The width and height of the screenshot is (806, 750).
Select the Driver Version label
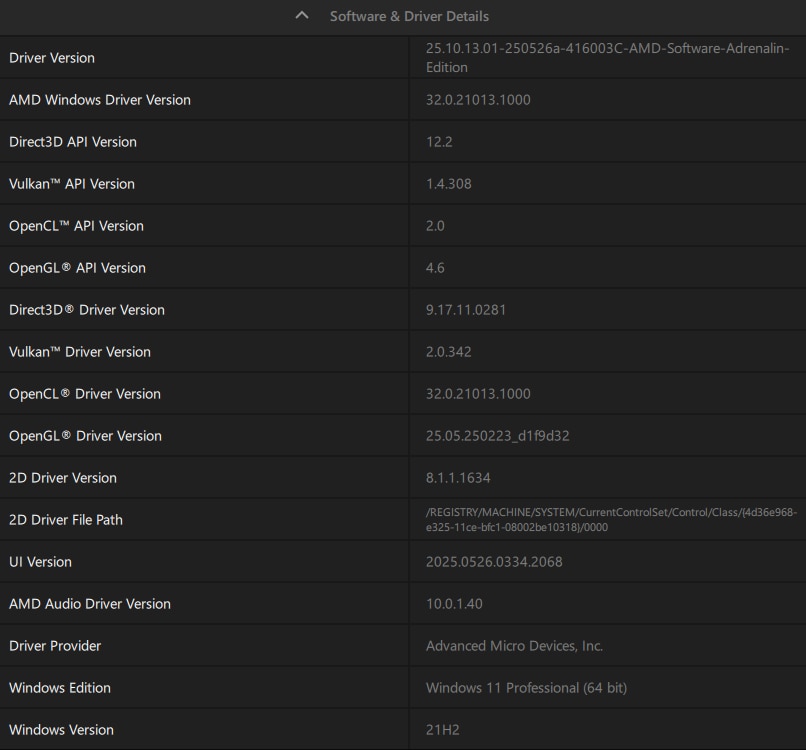point(52,58)
